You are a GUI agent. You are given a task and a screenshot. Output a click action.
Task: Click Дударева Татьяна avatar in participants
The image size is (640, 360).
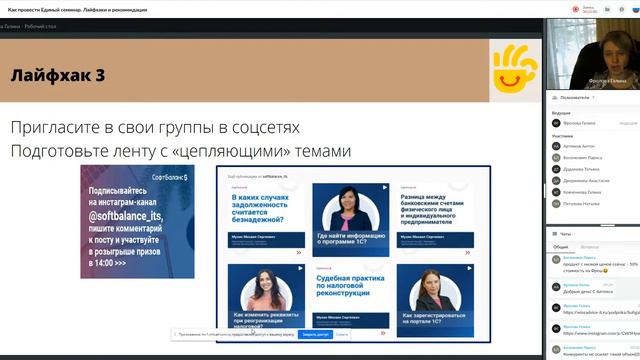point(556,169)
